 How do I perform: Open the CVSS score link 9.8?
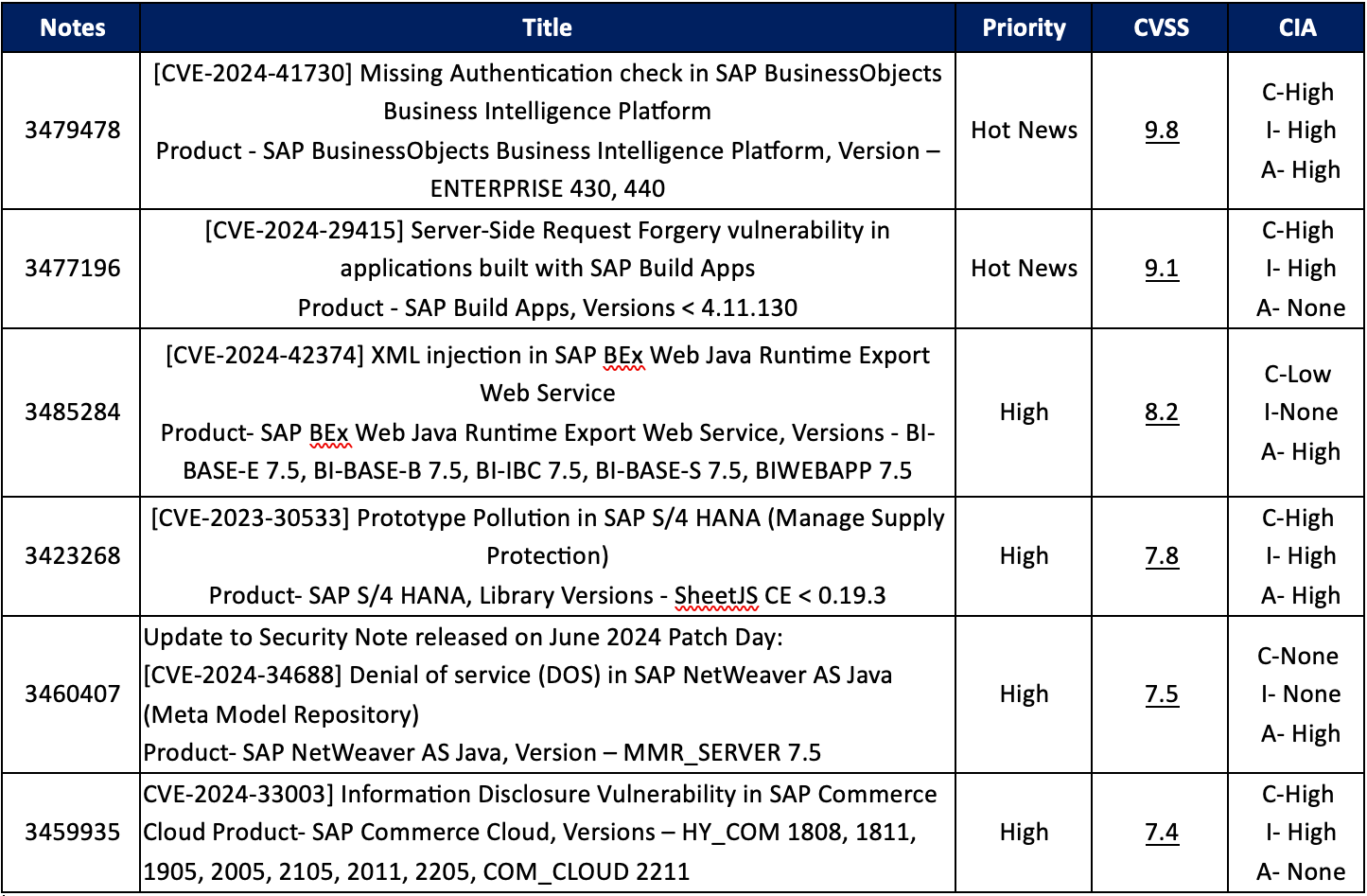pyautogui.click(x=1161, y=131)
